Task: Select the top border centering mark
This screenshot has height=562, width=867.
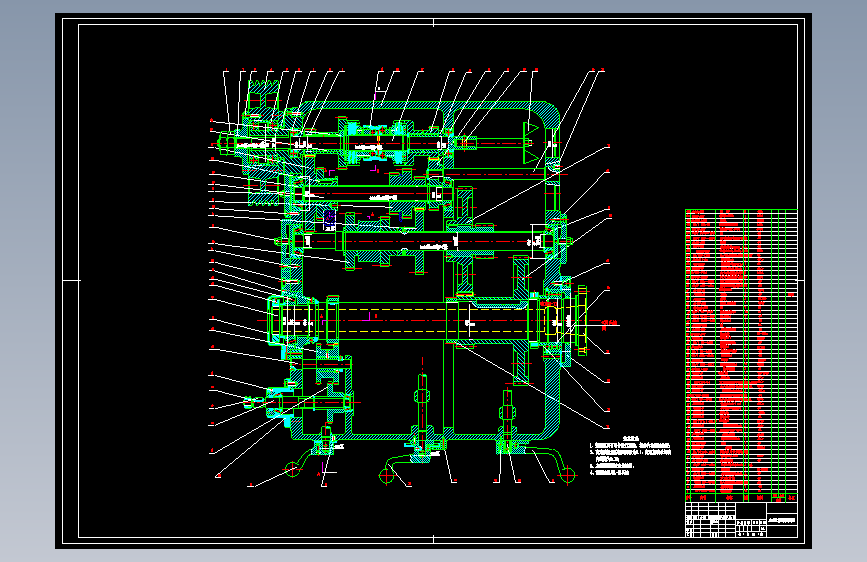Action: [434, 23]
